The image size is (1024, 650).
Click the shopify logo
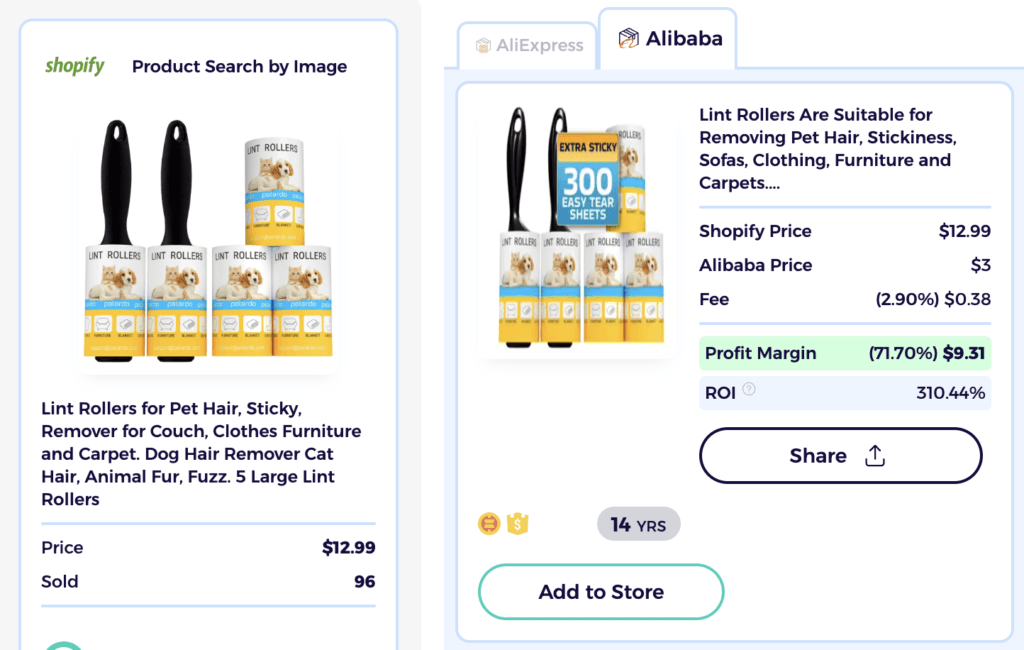pos(75,66)
